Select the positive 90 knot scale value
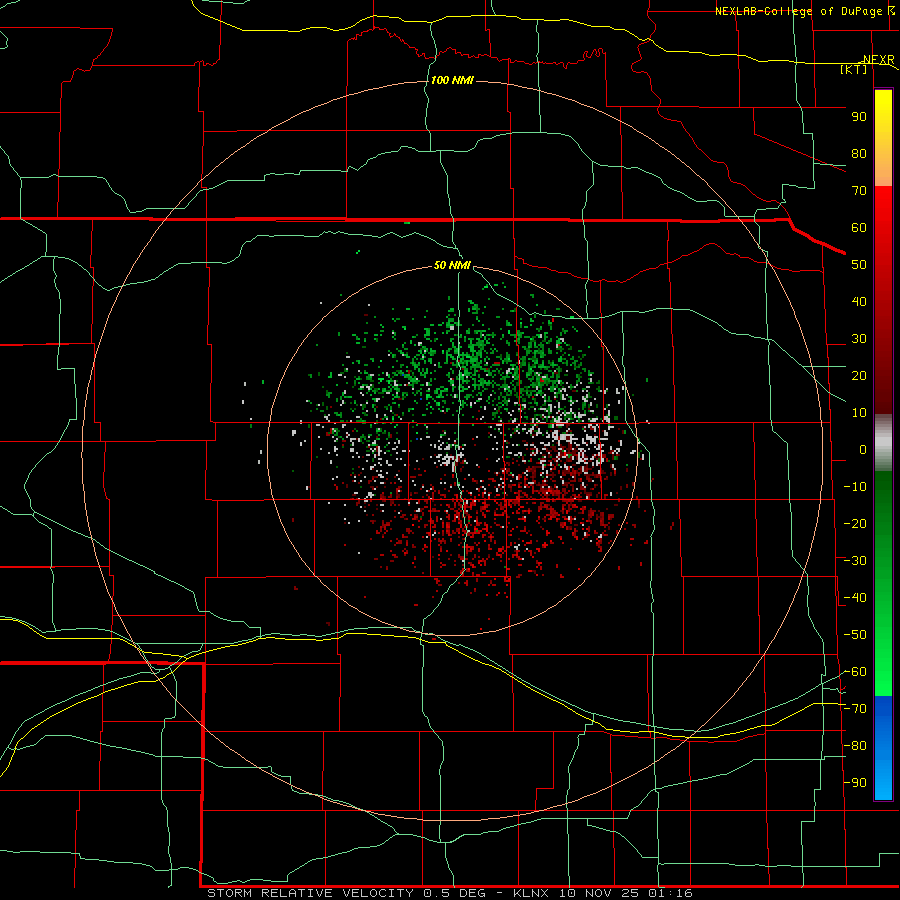This screenshot has height=900, width=900. [x=859, y=117]
